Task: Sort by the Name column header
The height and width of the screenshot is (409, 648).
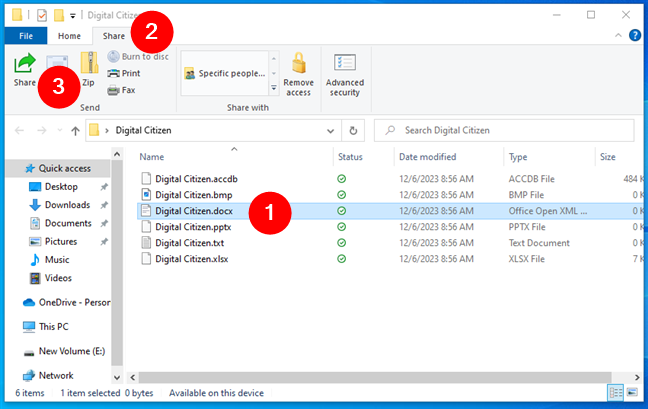Action: point(152,157)
